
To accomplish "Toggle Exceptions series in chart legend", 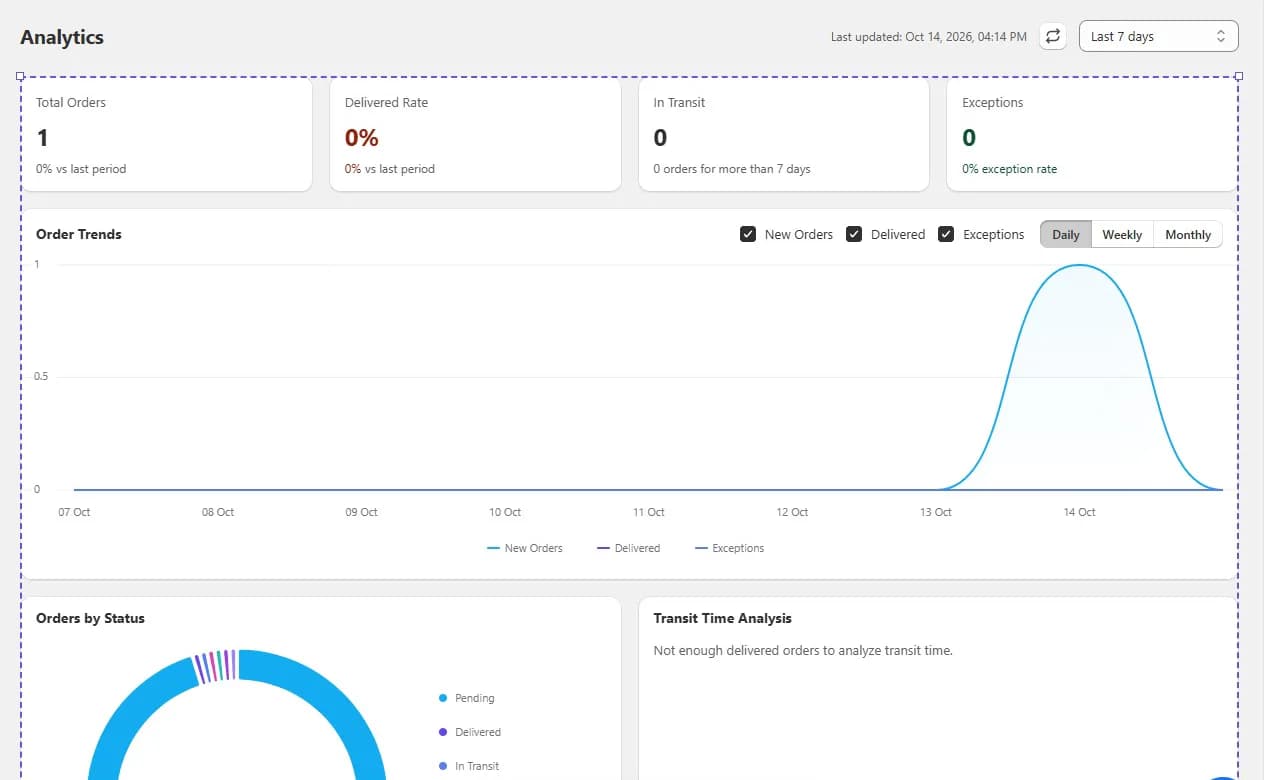I will [730, 548].
